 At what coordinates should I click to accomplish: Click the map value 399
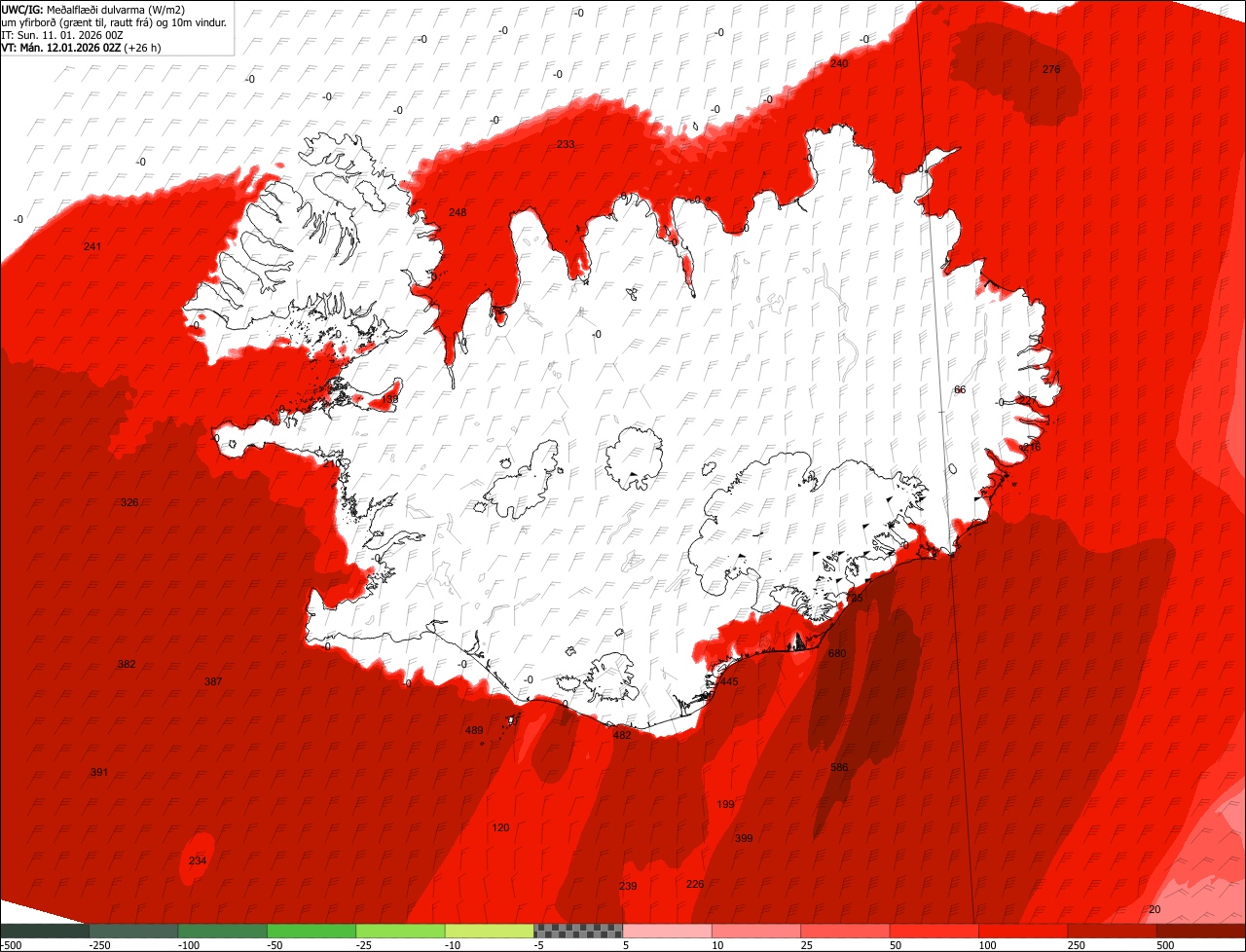tap(744, 838)
